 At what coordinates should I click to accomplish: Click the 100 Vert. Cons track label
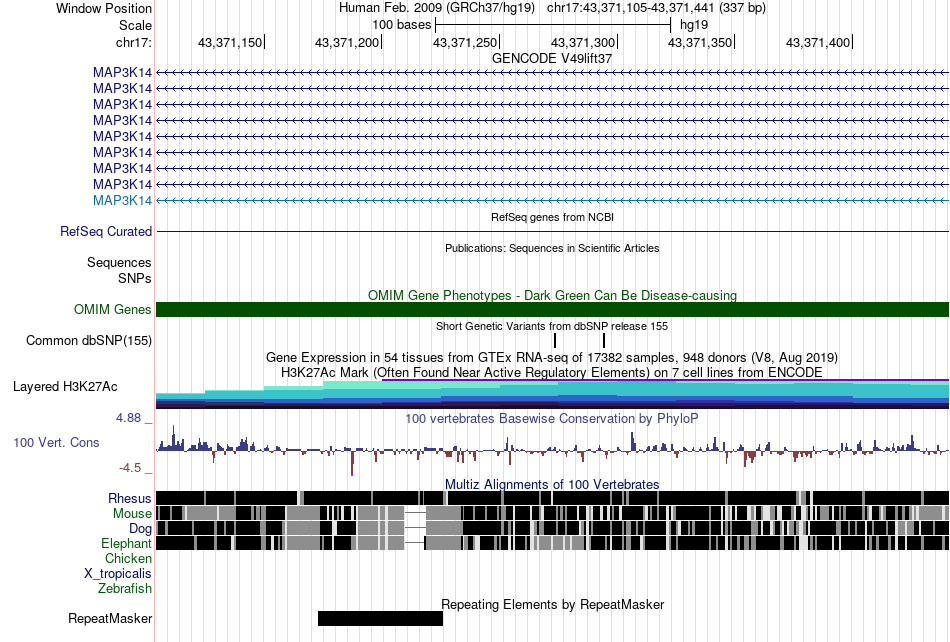[x=56, y=443]
